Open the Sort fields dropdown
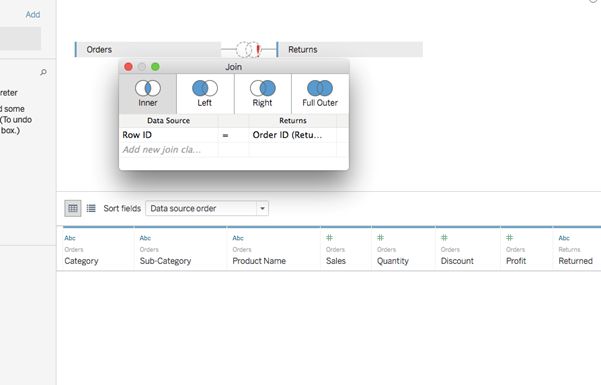This screenshot has height=385, width=601. point(207,208)
